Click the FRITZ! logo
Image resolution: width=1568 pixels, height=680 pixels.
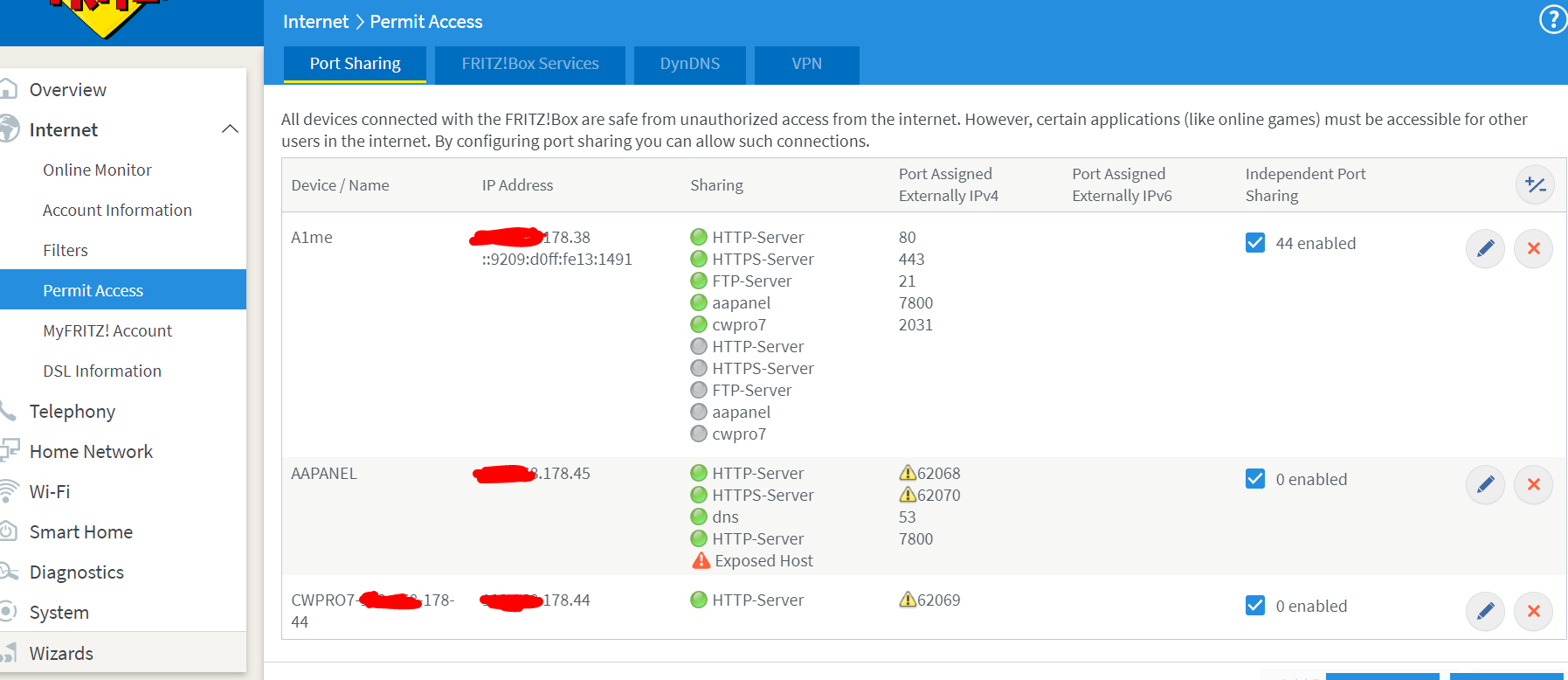[105, 17]
